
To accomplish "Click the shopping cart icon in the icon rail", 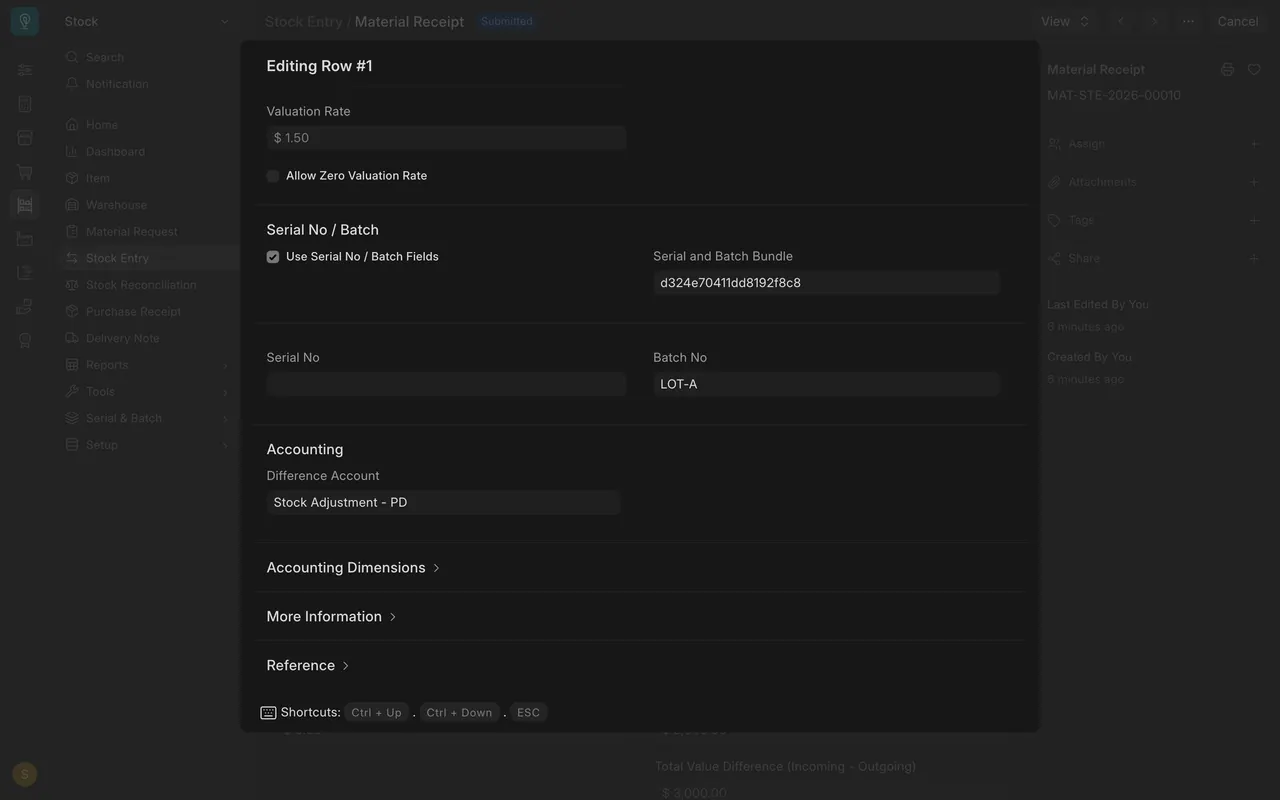I will coord(25,172).
